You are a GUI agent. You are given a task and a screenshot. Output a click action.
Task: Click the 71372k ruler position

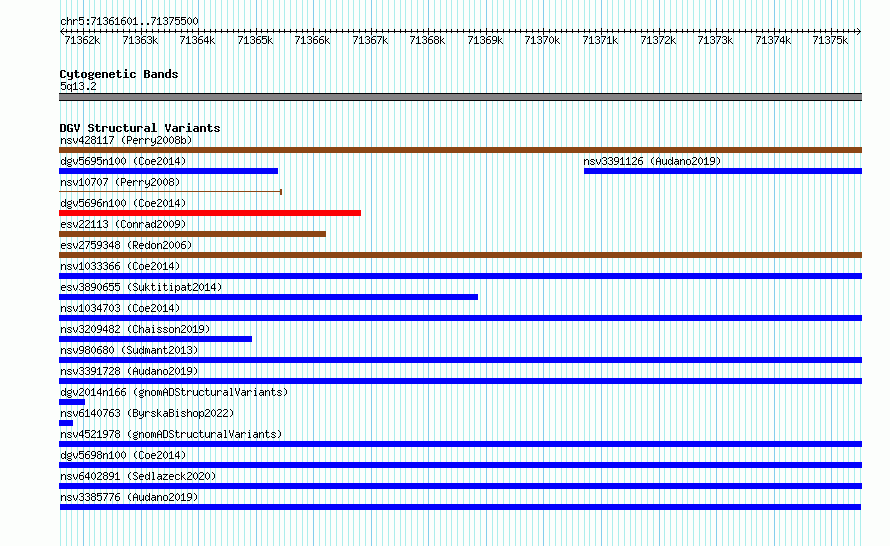(x=658, y=40)
